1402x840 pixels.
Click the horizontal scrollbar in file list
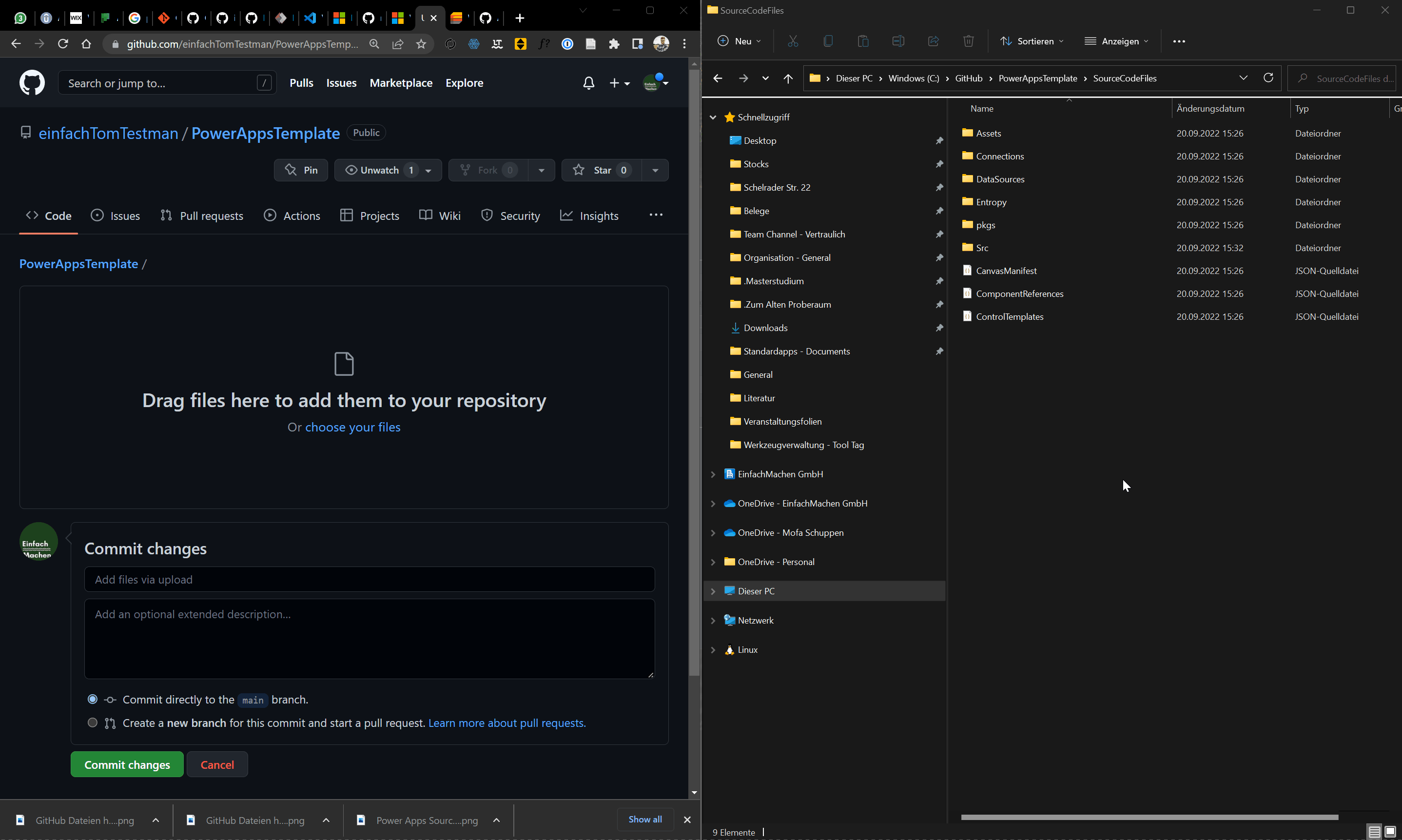(1149, 817)
